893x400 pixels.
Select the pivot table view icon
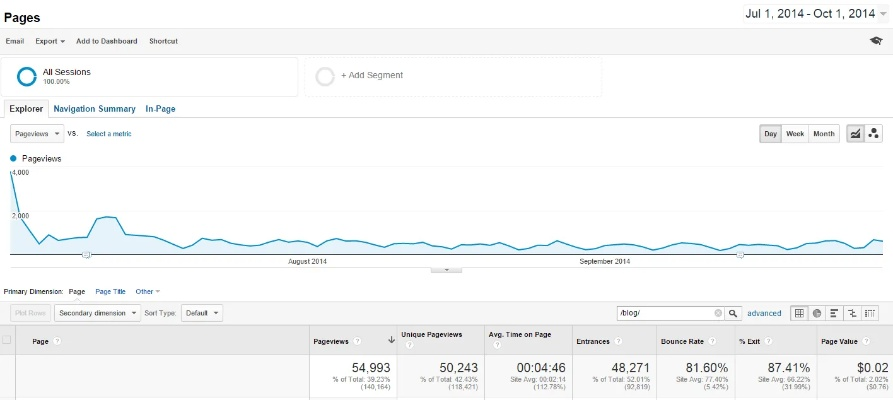click(870, 313)
